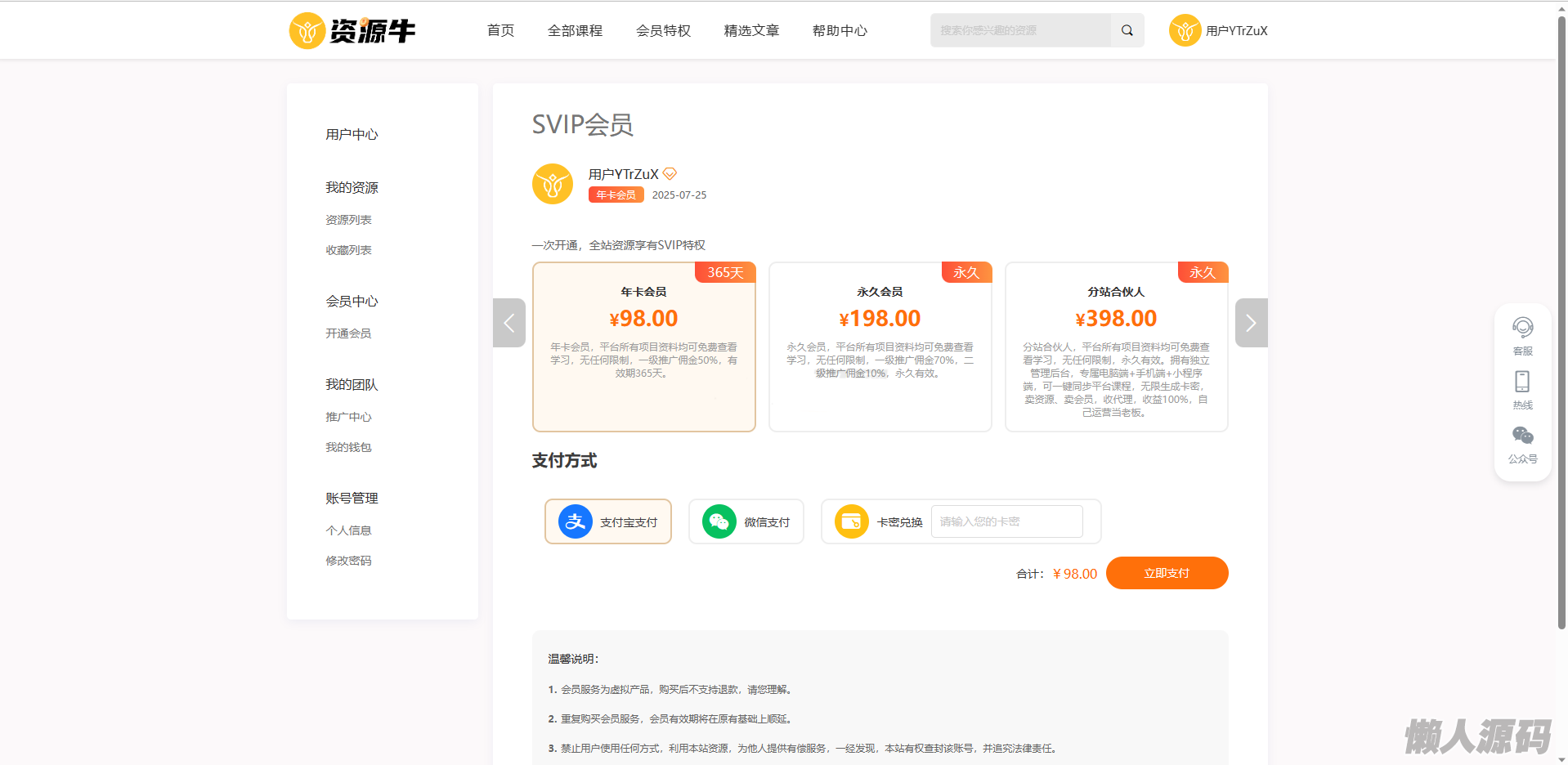Open 我的钱包 in the sidebar
This screenshot has width=1568, height=765.
click(348, 447)
